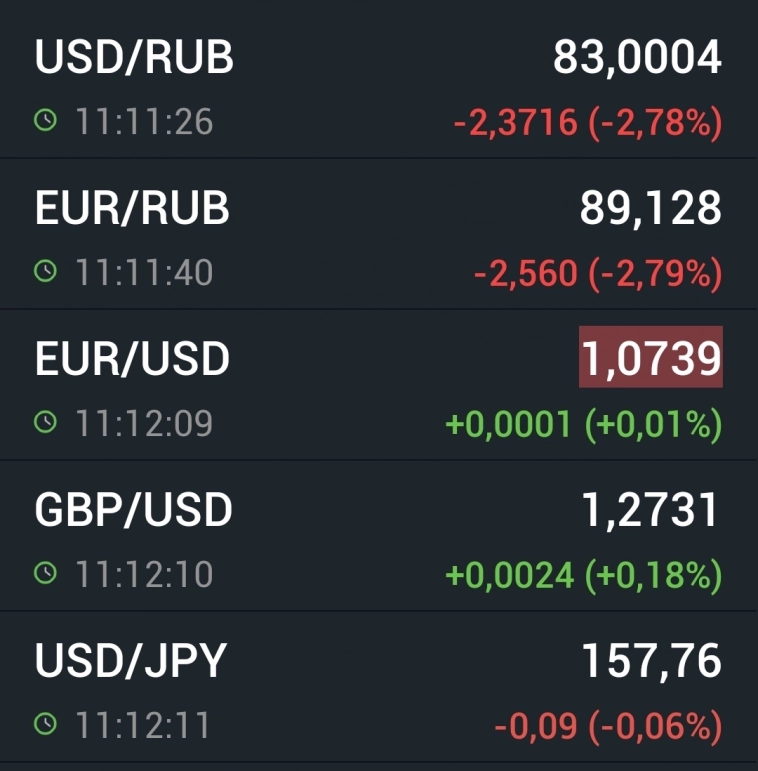Screen dimensions: 758x771
Task: Tap the 89,128 EUR/RUB quote
Action: tap(650, 208)
